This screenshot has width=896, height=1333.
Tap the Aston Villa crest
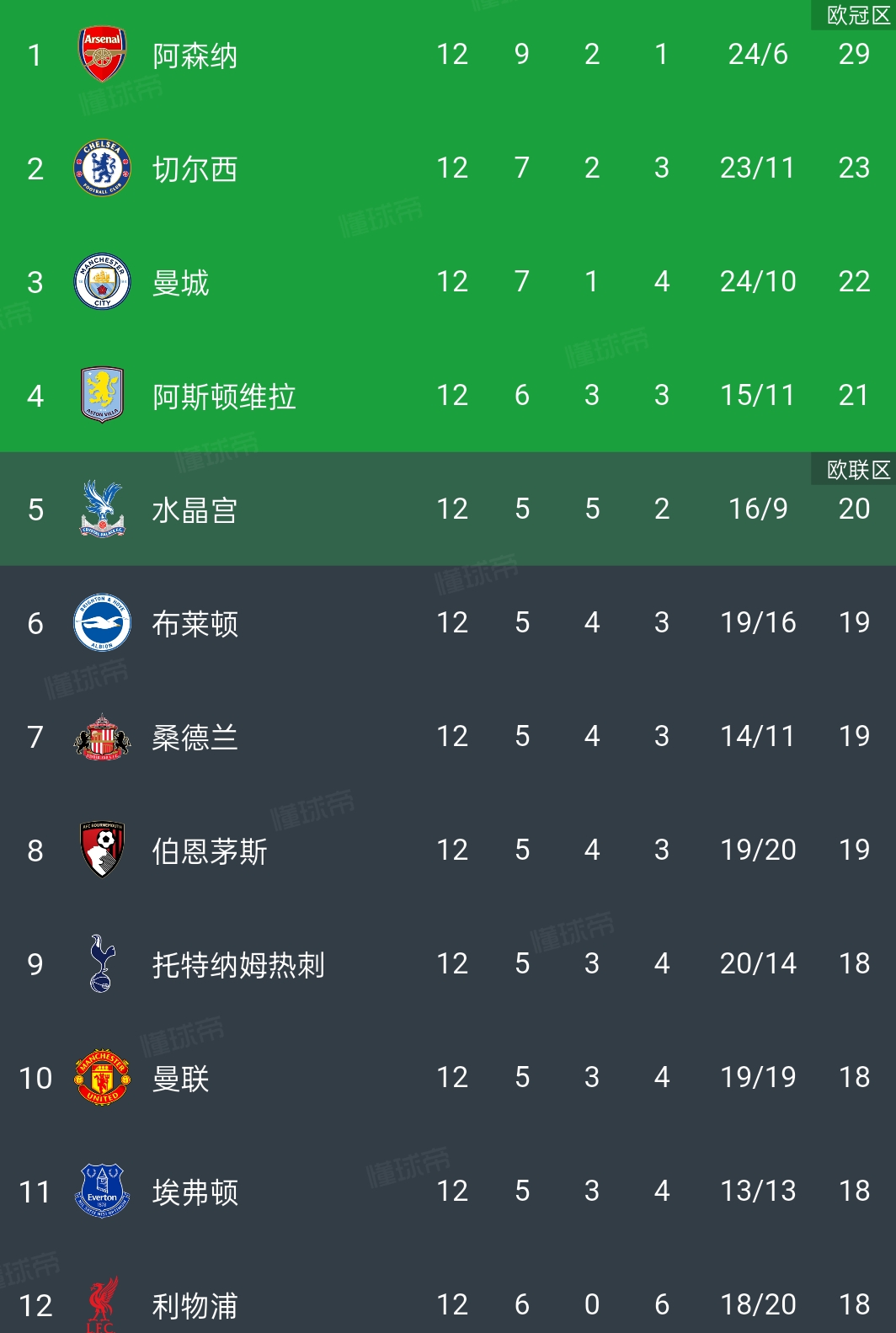tap(102, 395)
